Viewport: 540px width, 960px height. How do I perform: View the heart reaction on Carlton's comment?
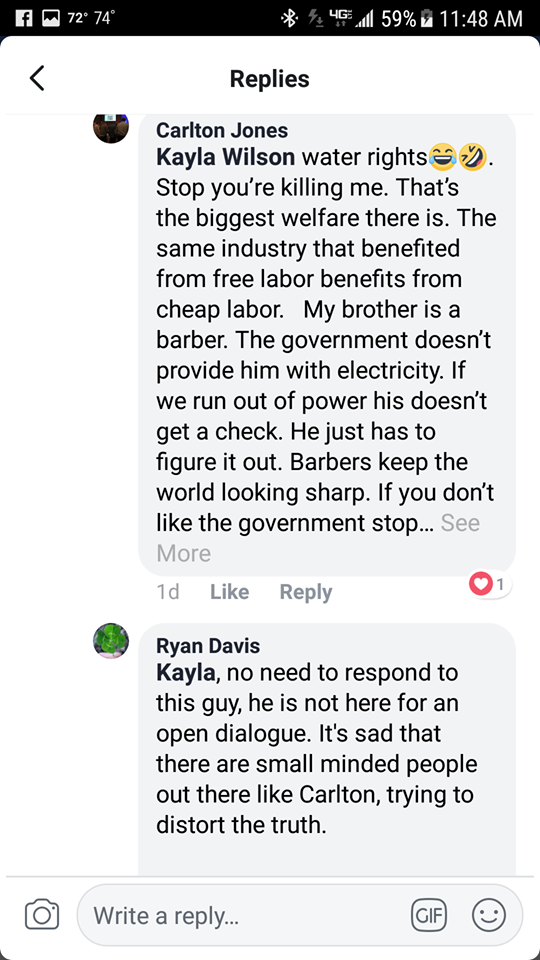point(489,585)
